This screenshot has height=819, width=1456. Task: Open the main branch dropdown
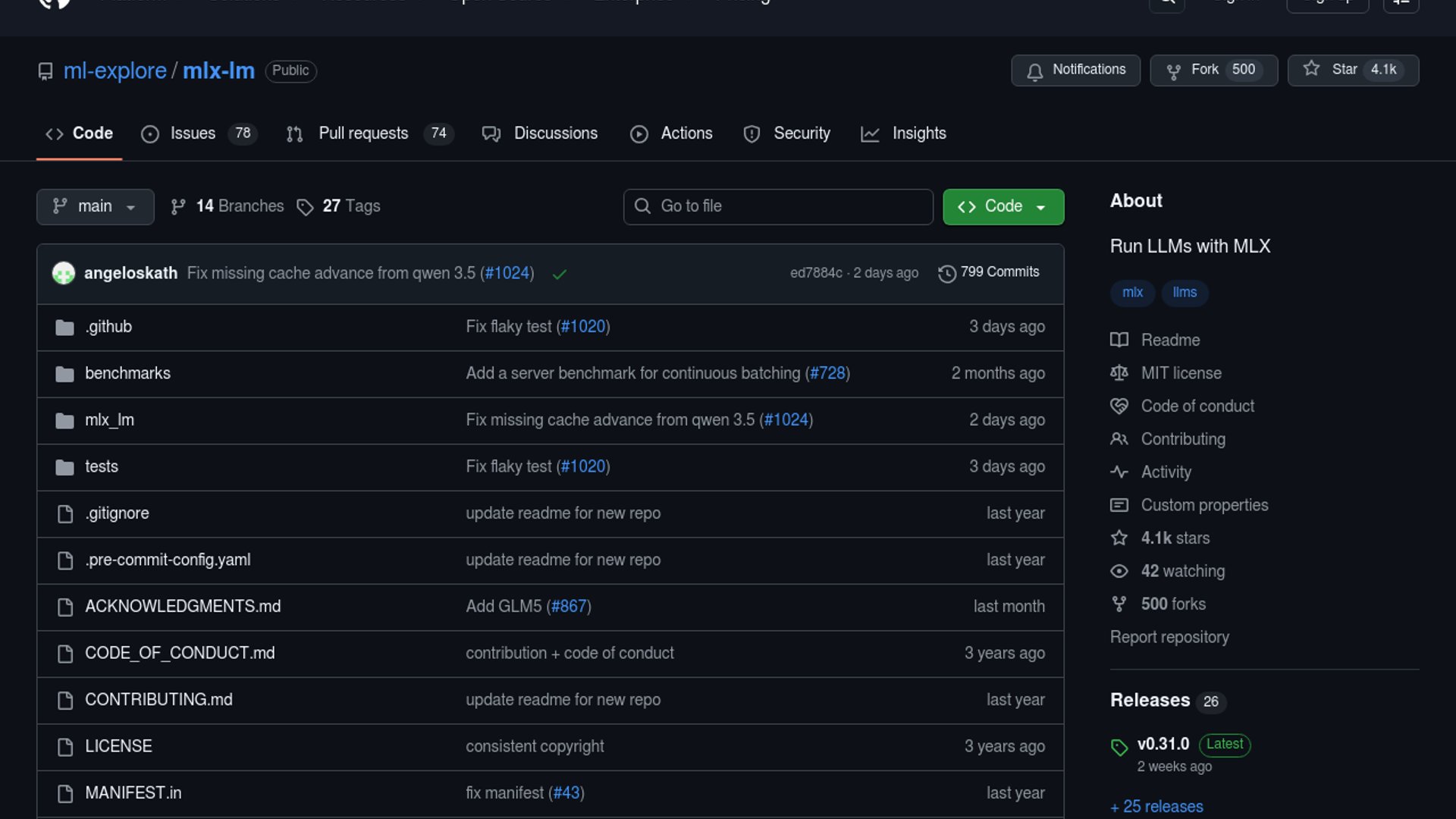pos(95,206)
